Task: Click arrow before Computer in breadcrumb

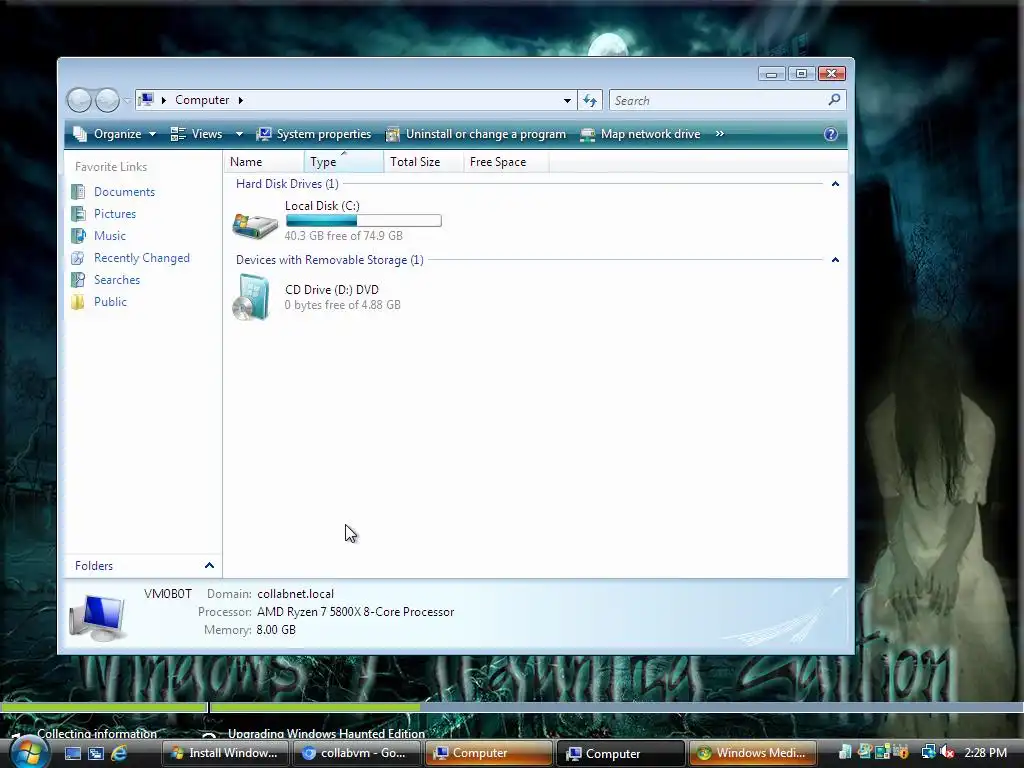Action: 163,100
